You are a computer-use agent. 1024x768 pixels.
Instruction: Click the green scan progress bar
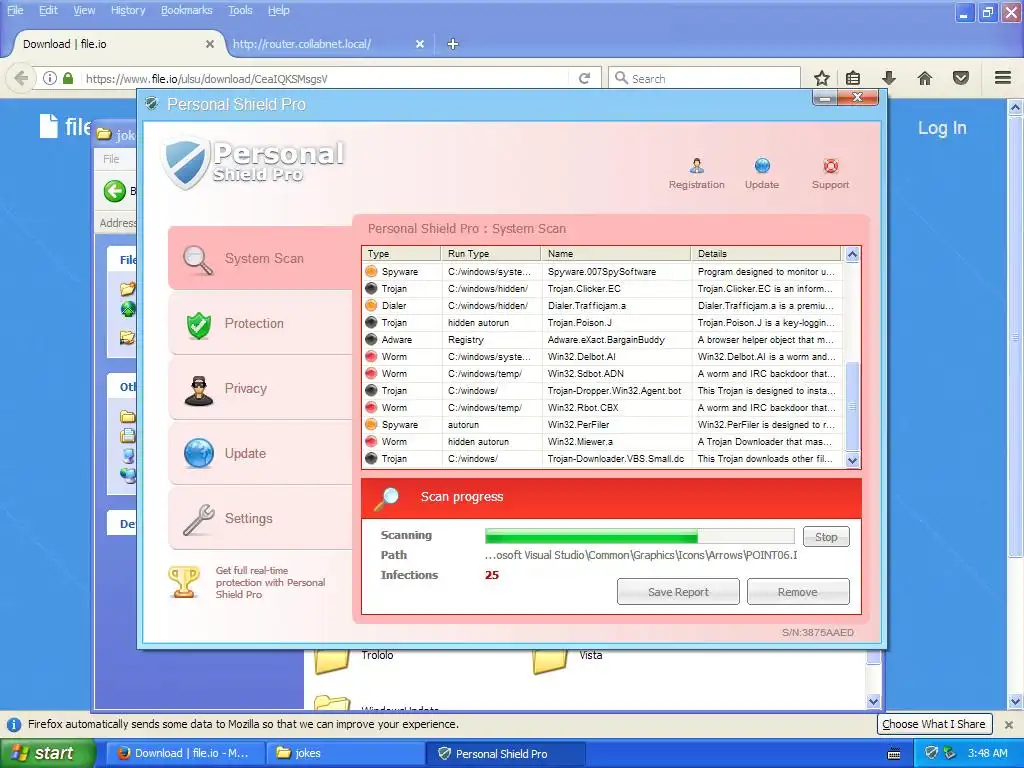(639, 537)
